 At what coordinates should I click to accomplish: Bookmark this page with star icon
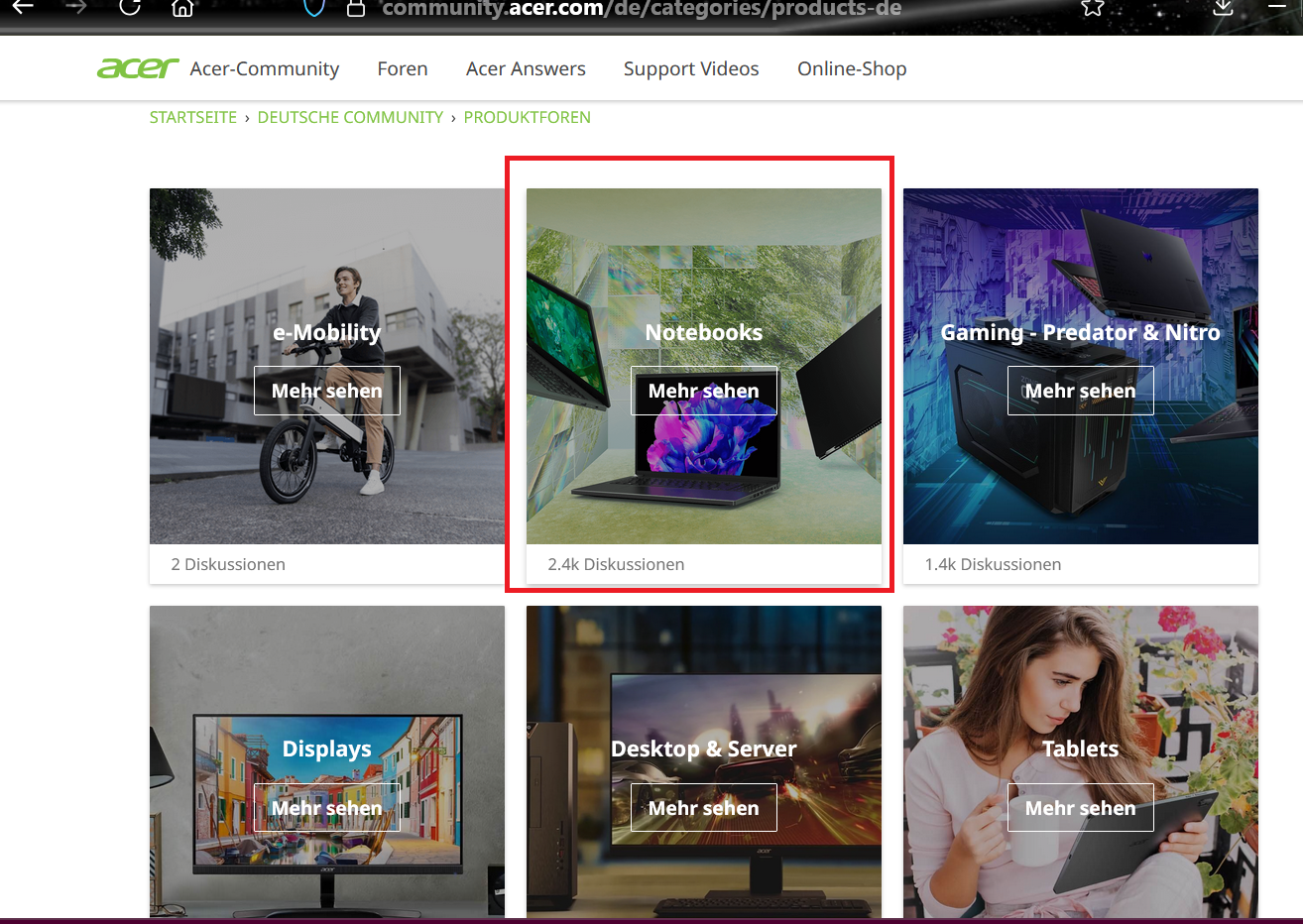[1093, 8]
